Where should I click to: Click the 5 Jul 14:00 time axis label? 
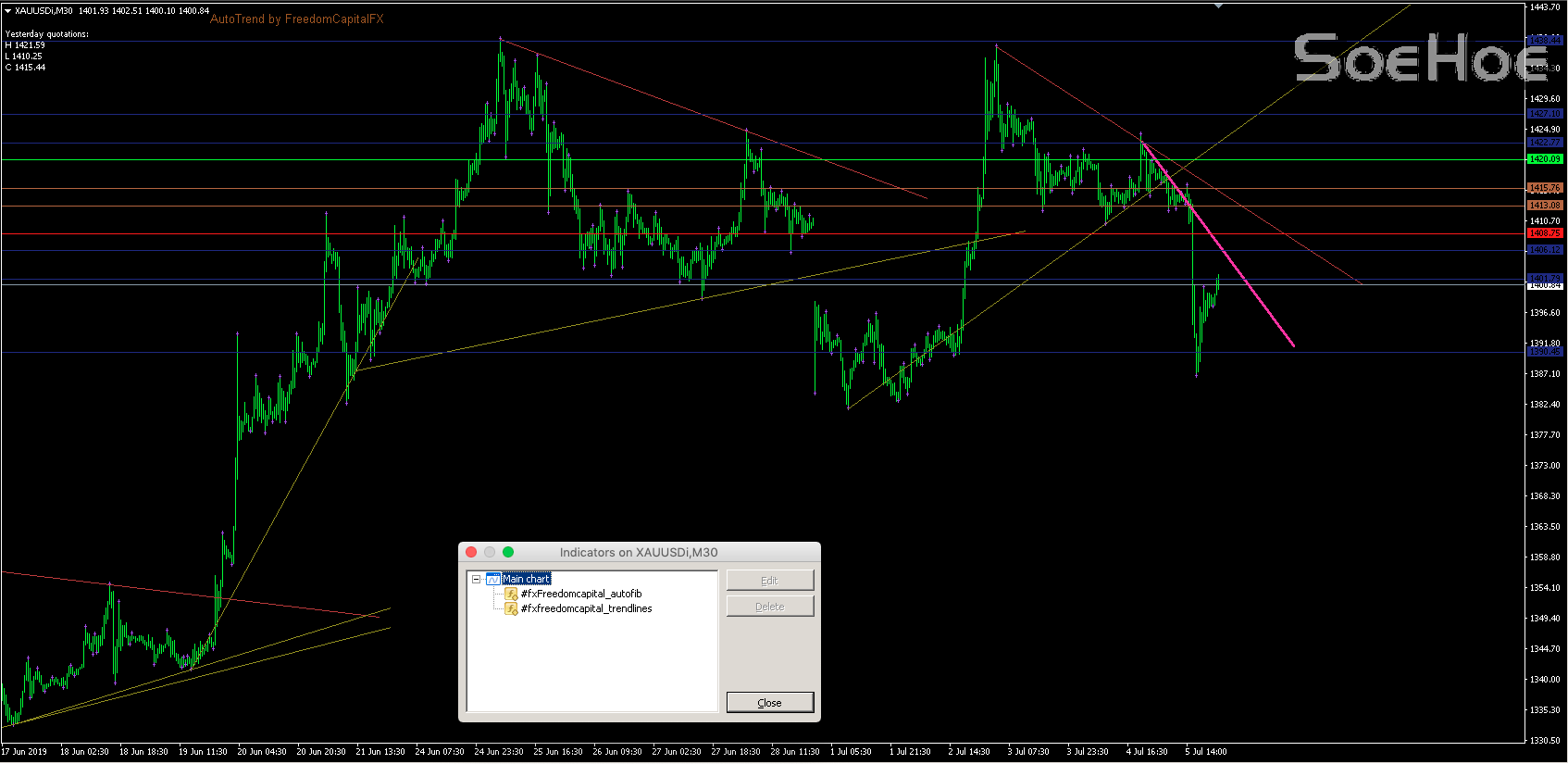click(x=1206, y=752)
